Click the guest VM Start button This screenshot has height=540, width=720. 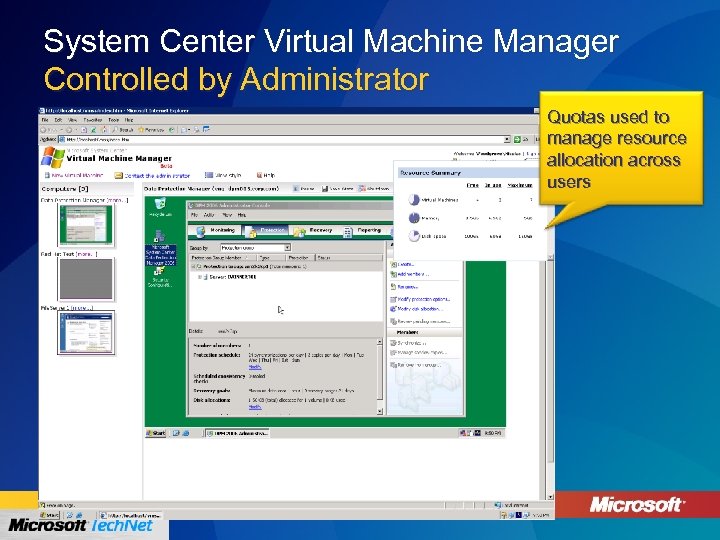tap(156, 433)
